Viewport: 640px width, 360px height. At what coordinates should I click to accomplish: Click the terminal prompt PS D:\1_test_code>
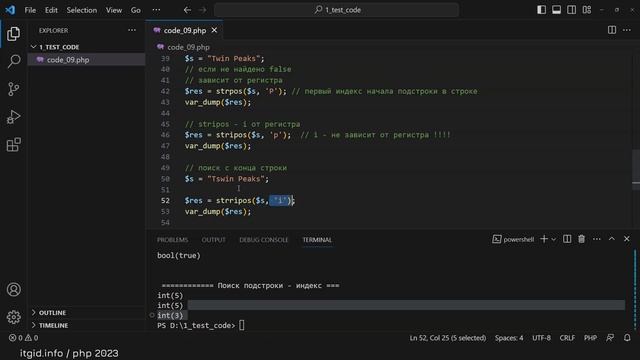click(196, 325)
